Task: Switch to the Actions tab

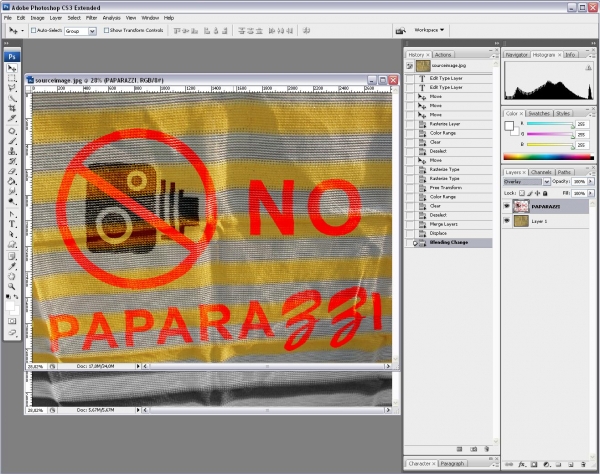Action: pos(443,55)
